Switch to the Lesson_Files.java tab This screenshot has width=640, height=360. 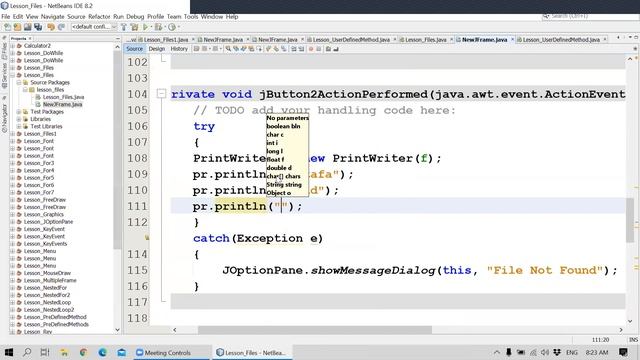[x=425, y=40]
